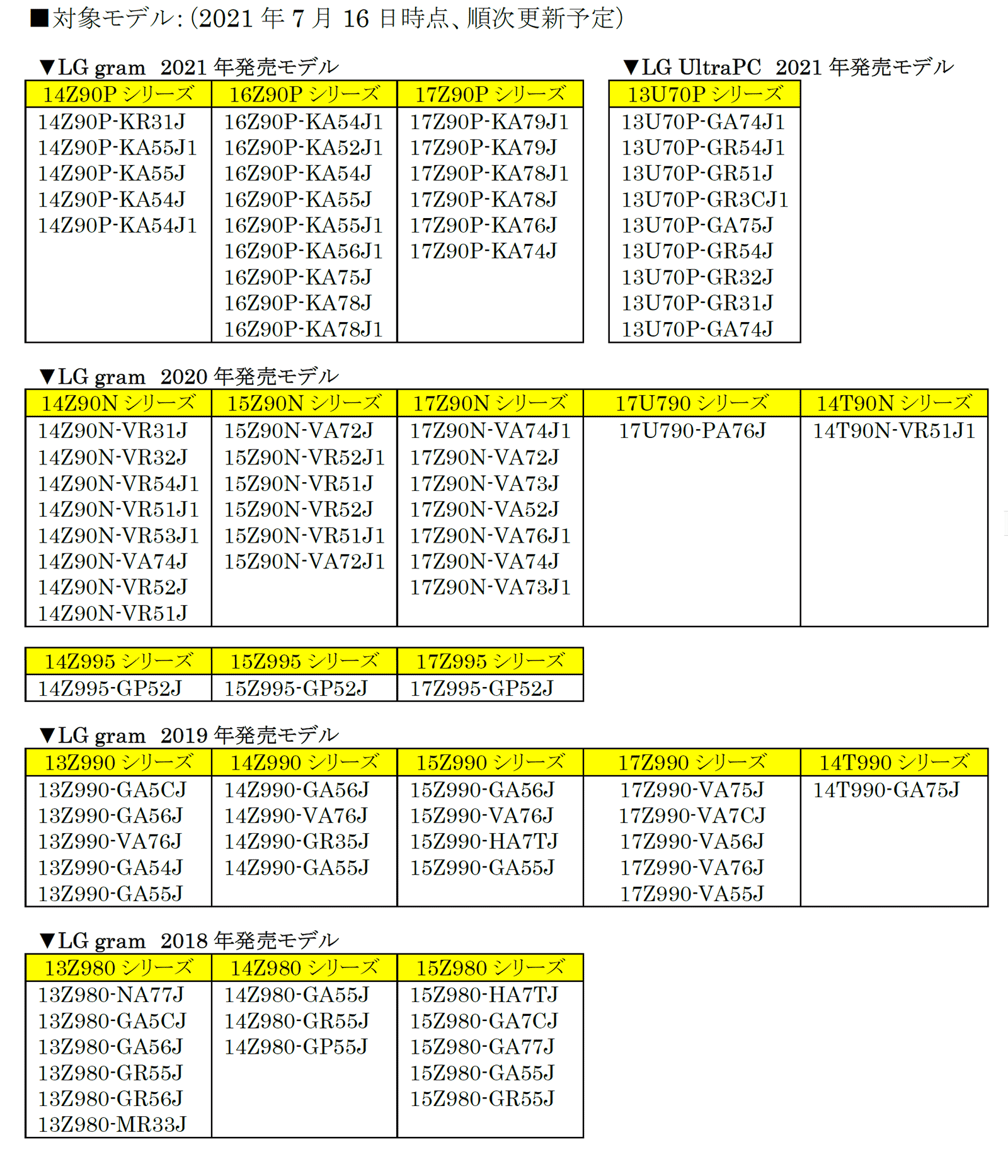Select model 15Z980-GA7CJ
The width and height of the screenshot is (1008, 1176).
(x=484, y=1021)
